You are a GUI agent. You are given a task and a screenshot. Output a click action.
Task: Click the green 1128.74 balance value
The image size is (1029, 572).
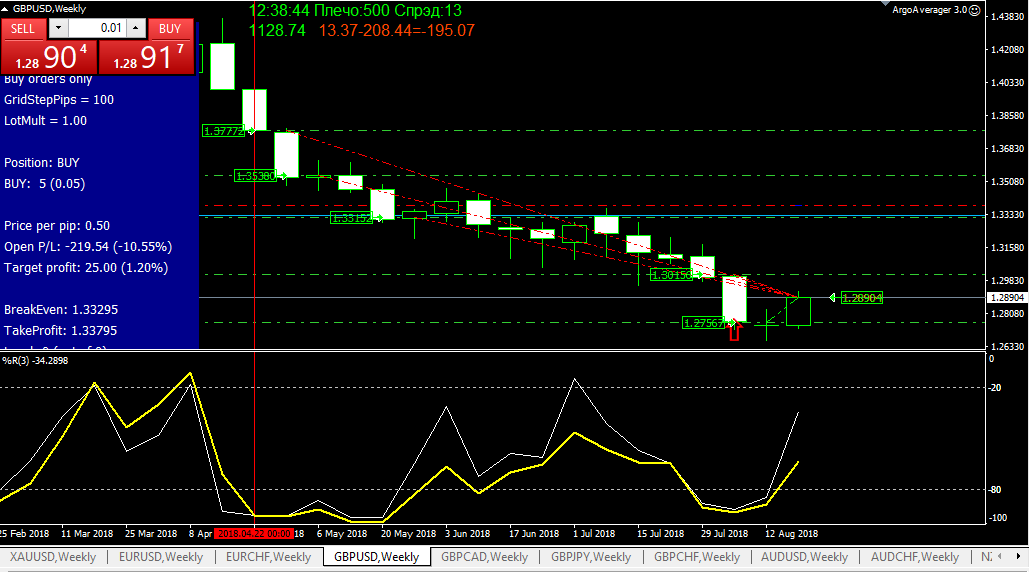278,30
